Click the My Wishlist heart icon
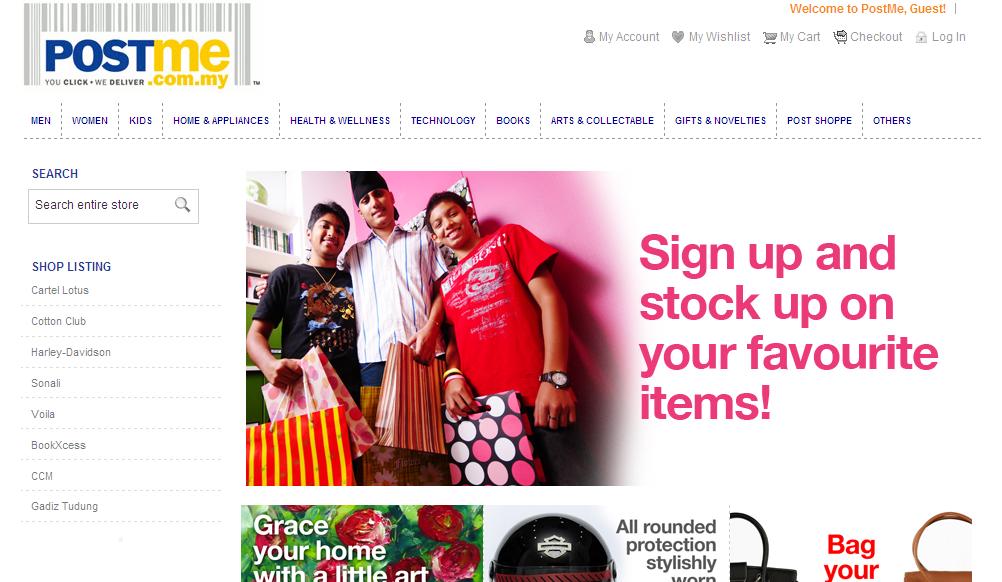The height and width of the screenshot is (582, 1002). (678, 37)
